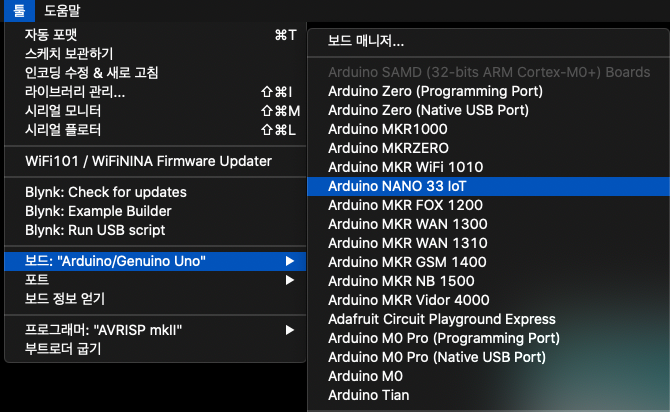Open the 도움말 menu
Viewport: 670px width, 412px height.
tap(62, 10)
